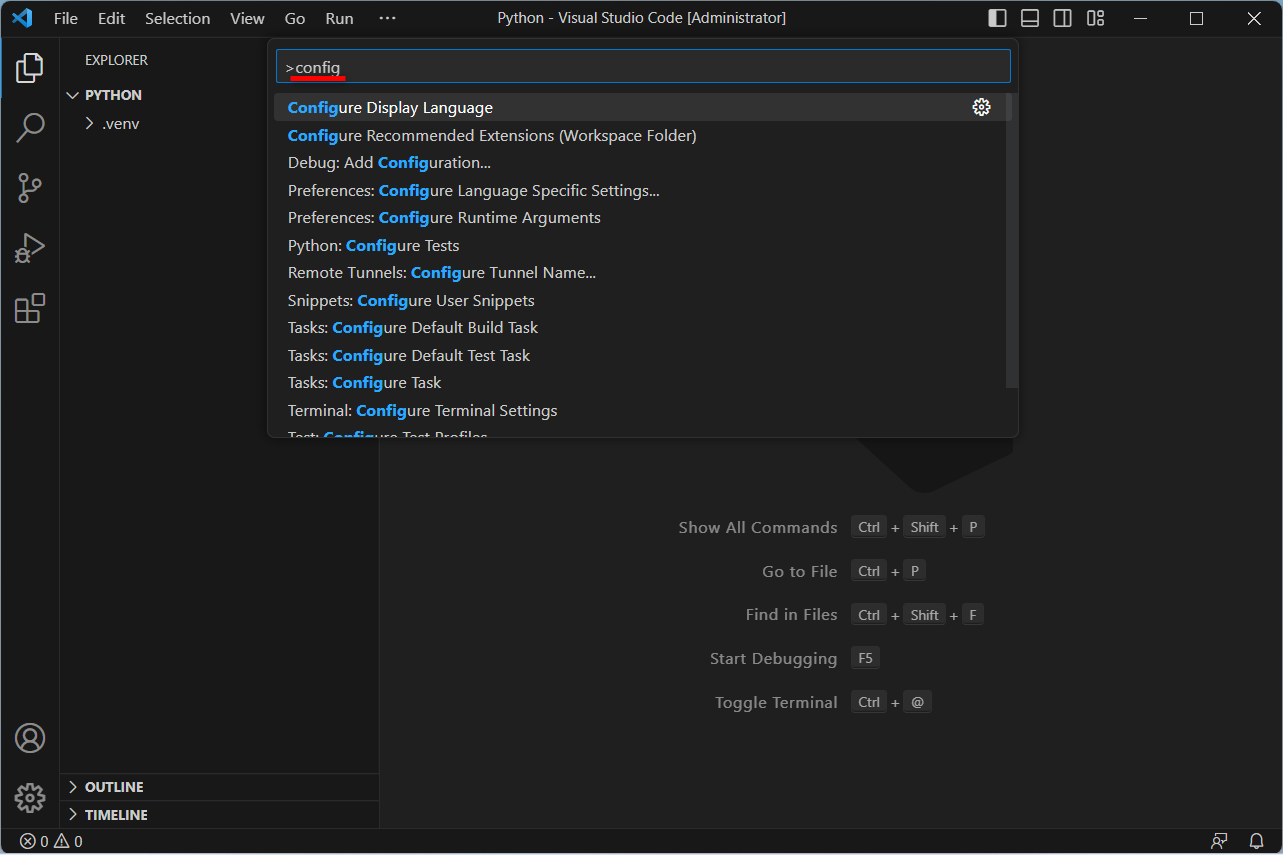
Task: Open the Source Control view
Action: point(29,187)
